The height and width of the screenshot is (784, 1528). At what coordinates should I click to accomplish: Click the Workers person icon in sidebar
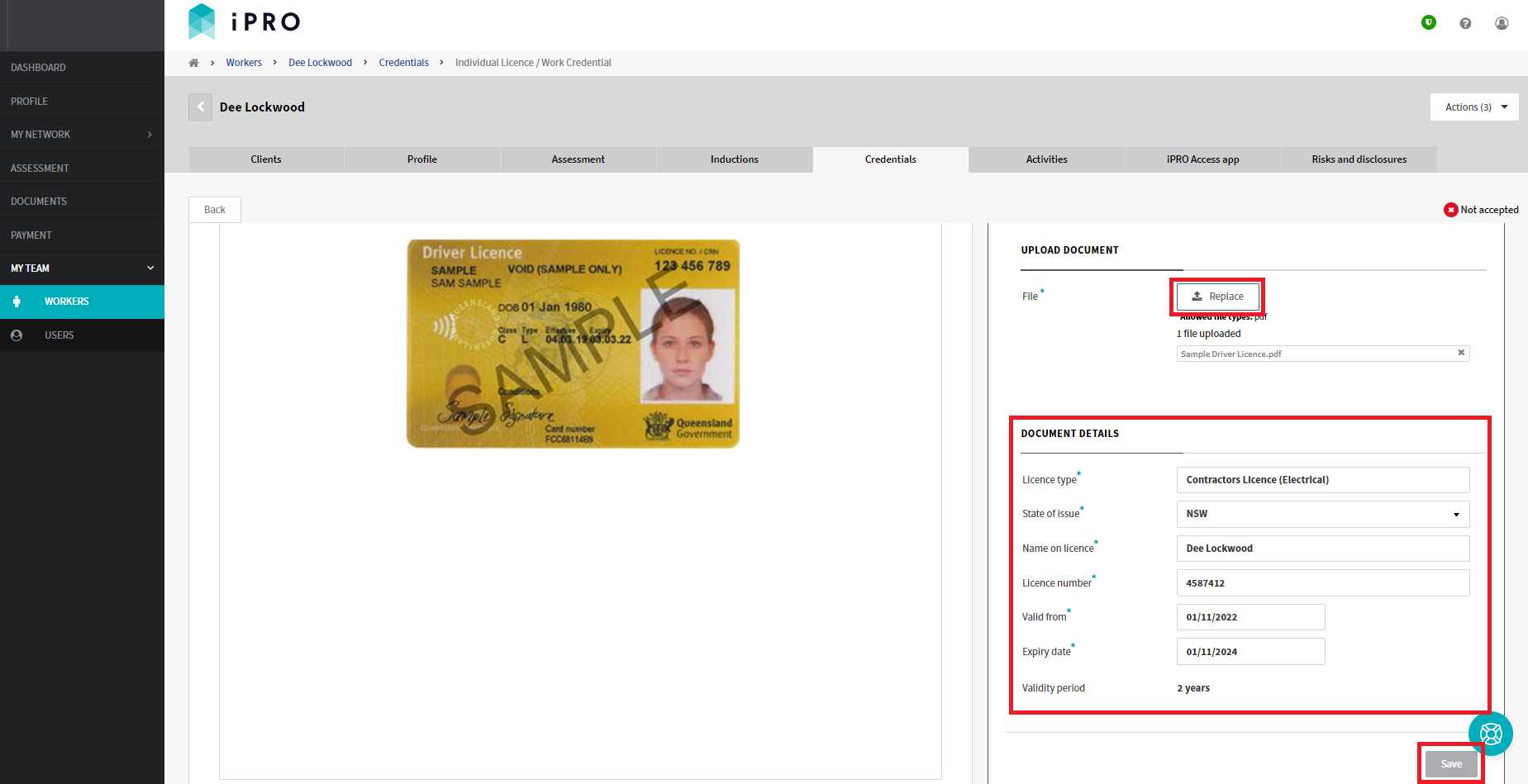(x=17, y=302)
